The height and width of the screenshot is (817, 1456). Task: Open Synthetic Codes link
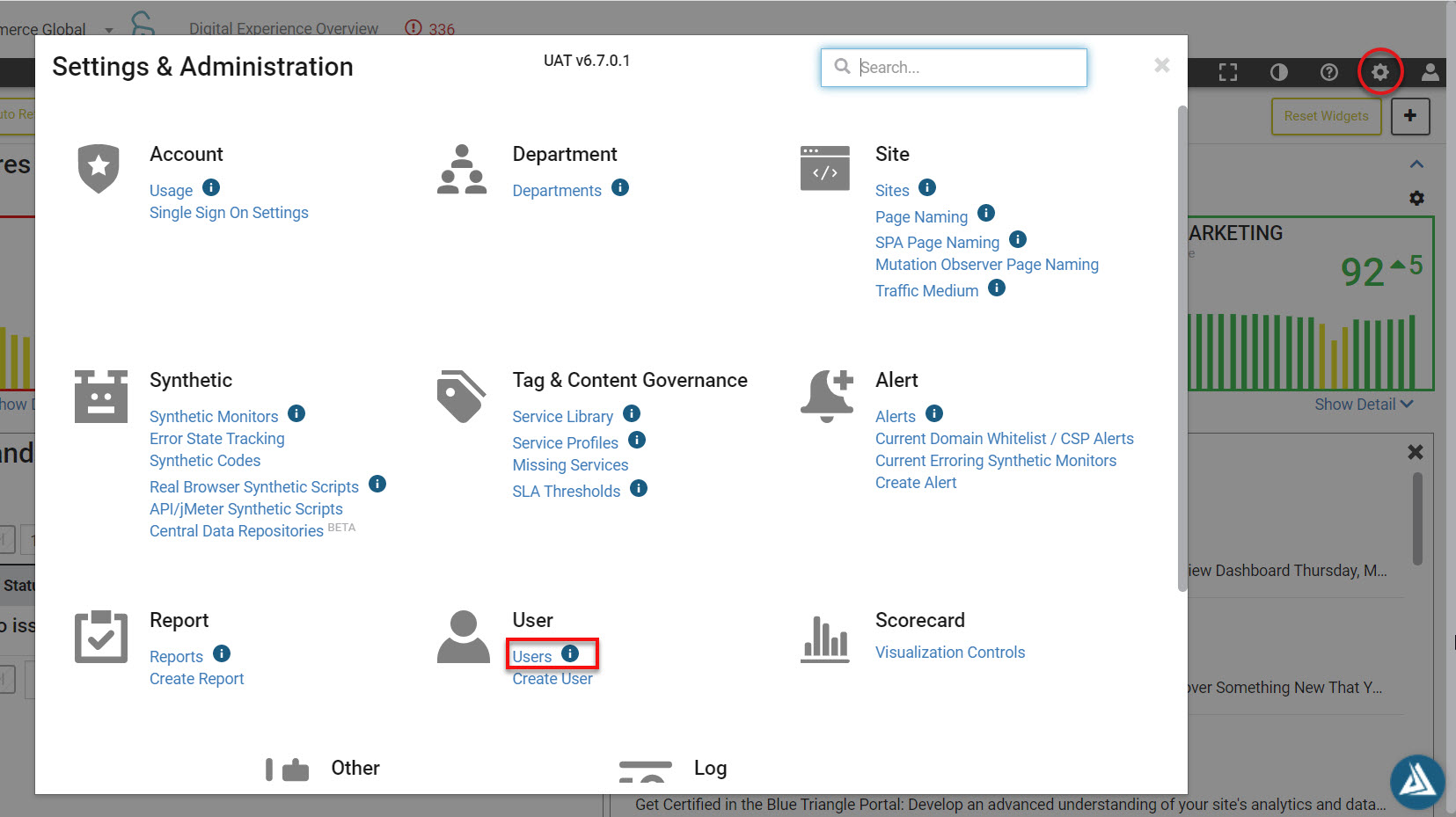(205, 461)
